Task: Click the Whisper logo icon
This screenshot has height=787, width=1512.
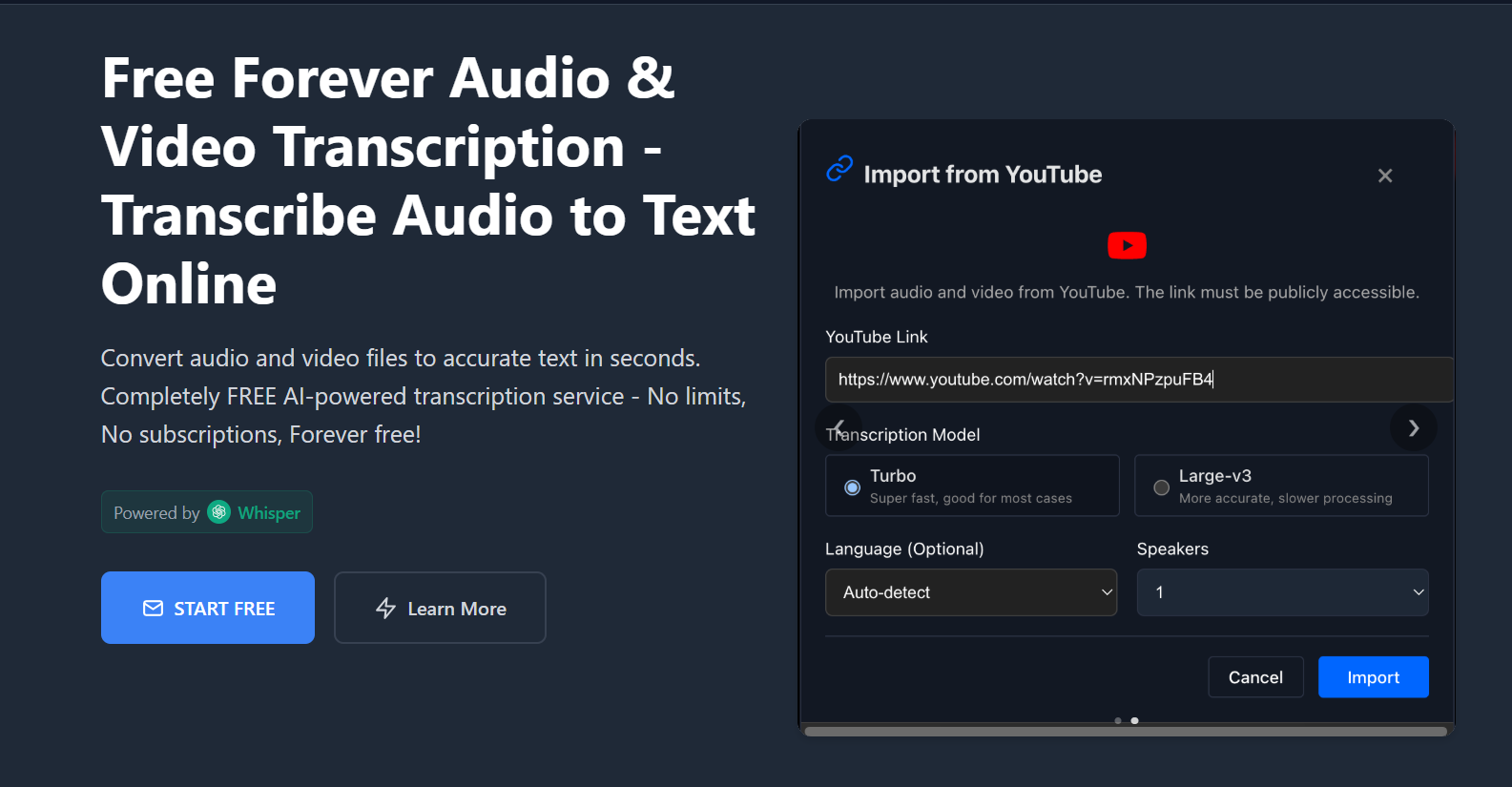Action: (x=219, y=512)
